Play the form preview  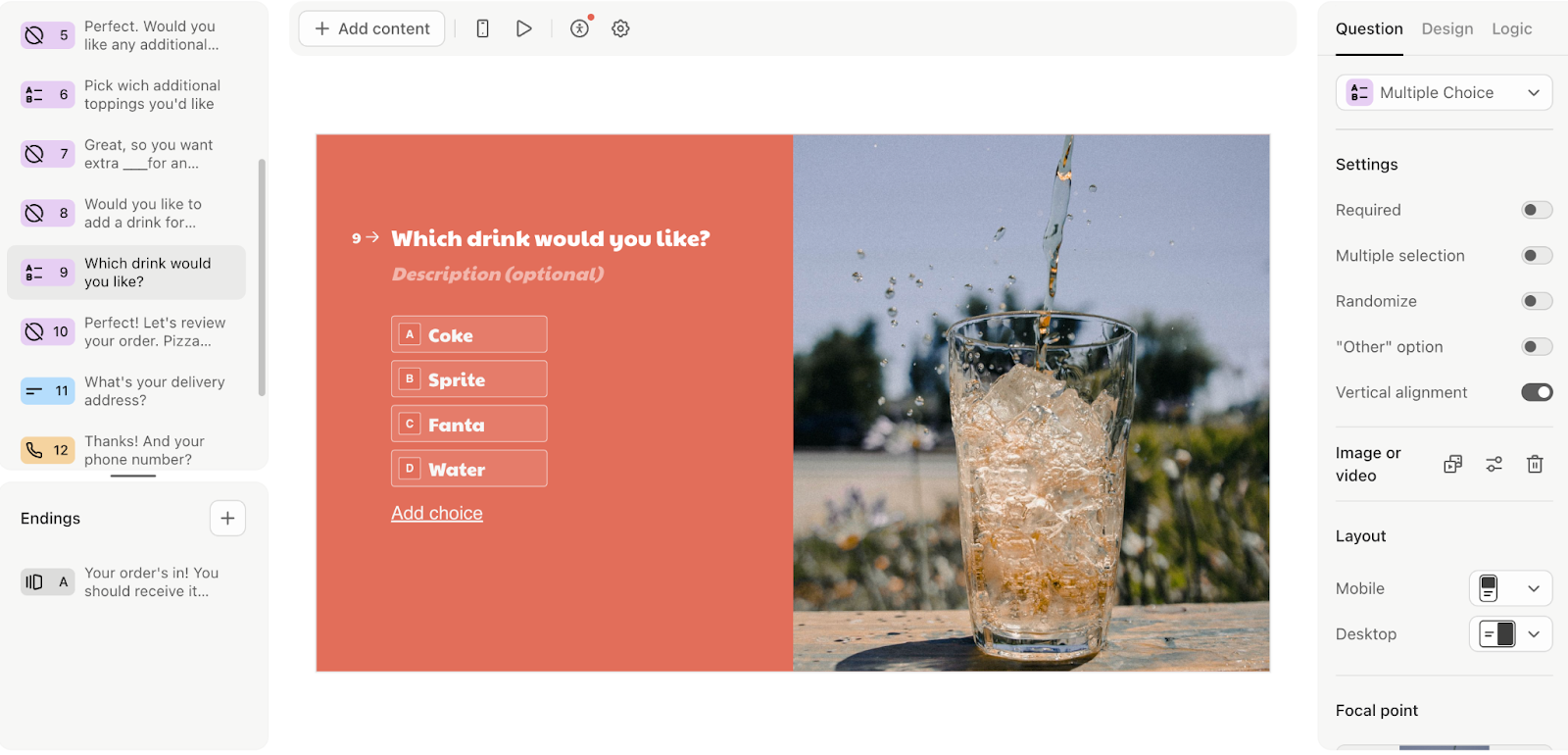click(x=524, y=28)
